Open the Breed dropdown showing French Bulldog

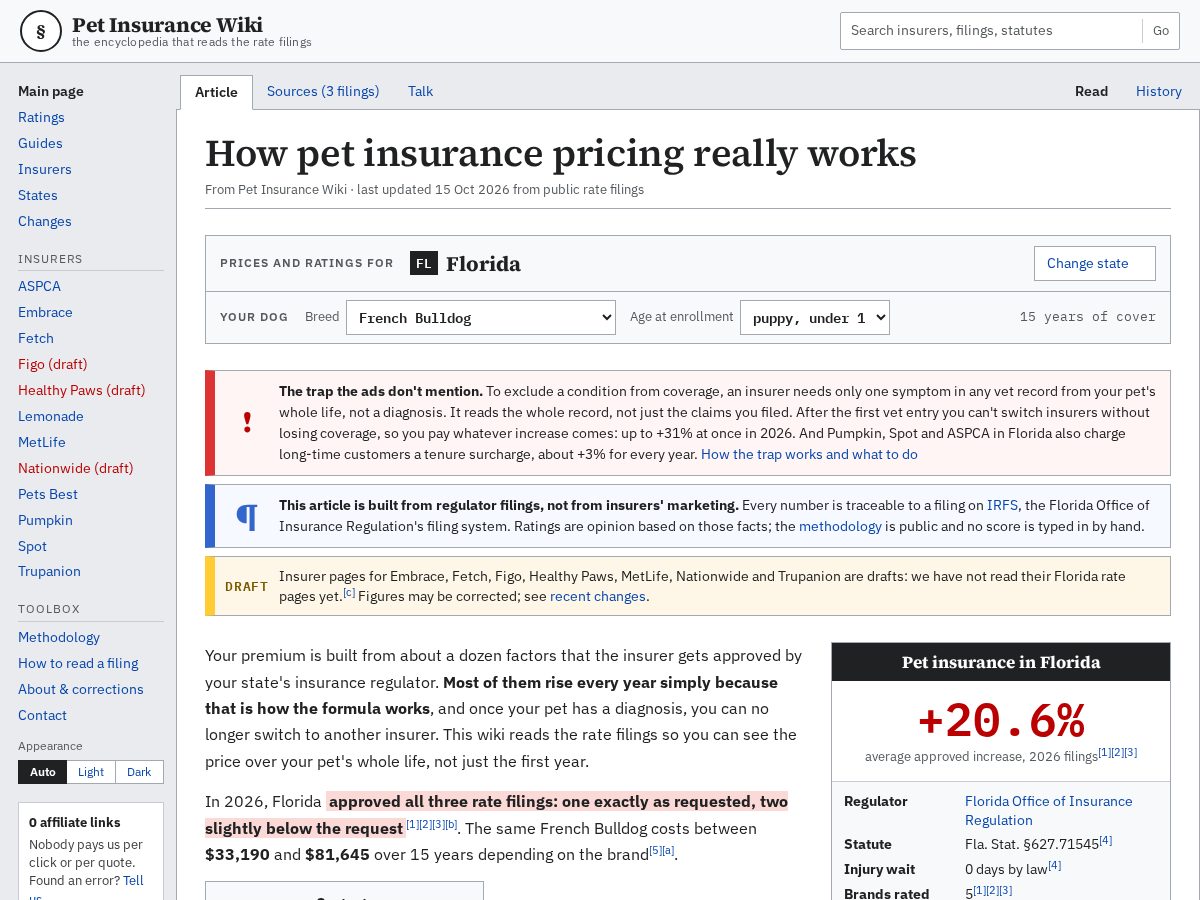[481, 318]
